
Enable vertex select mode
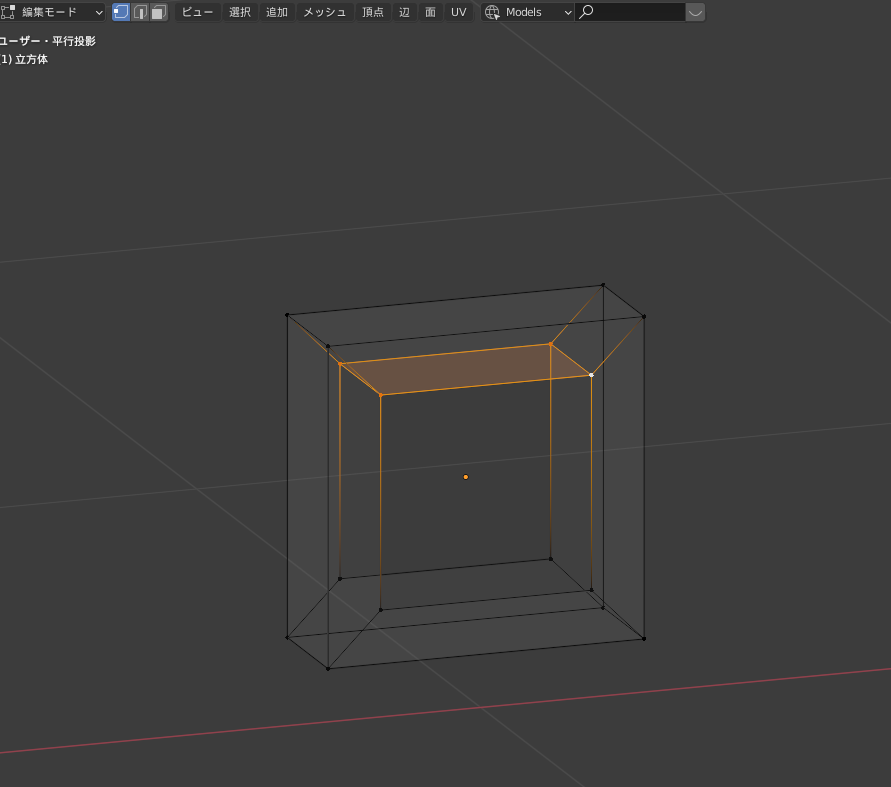120,12
